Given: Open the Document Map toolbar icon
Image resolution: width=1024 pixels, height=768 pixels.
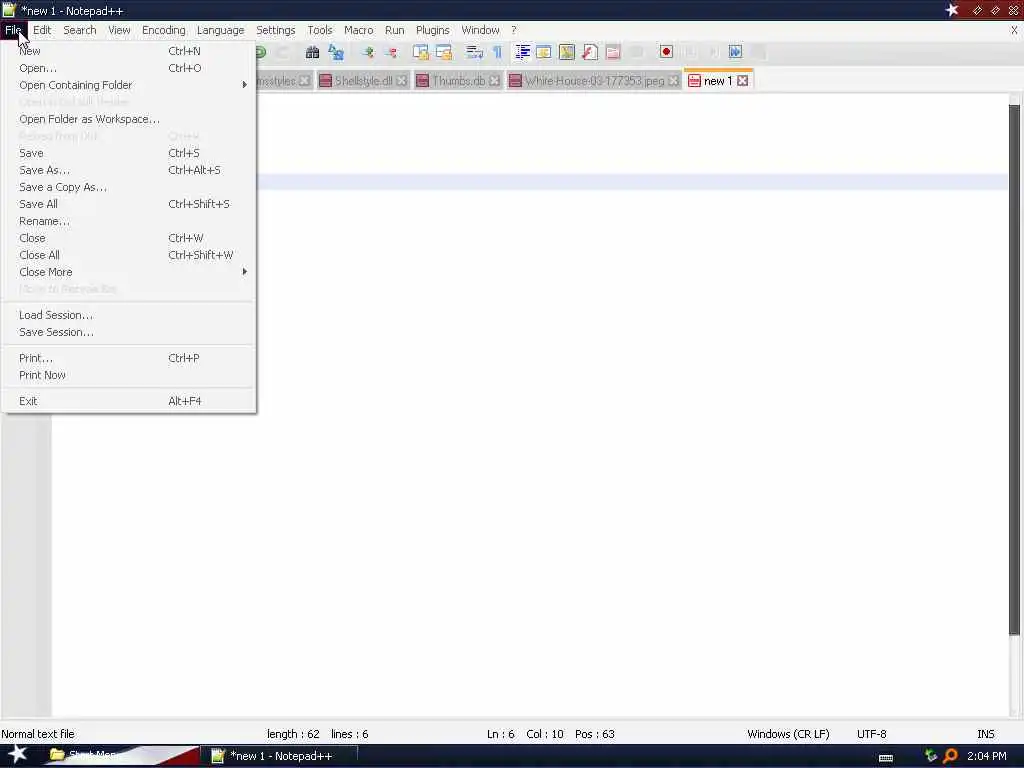Looking at the screenshot, I should 567,52.
